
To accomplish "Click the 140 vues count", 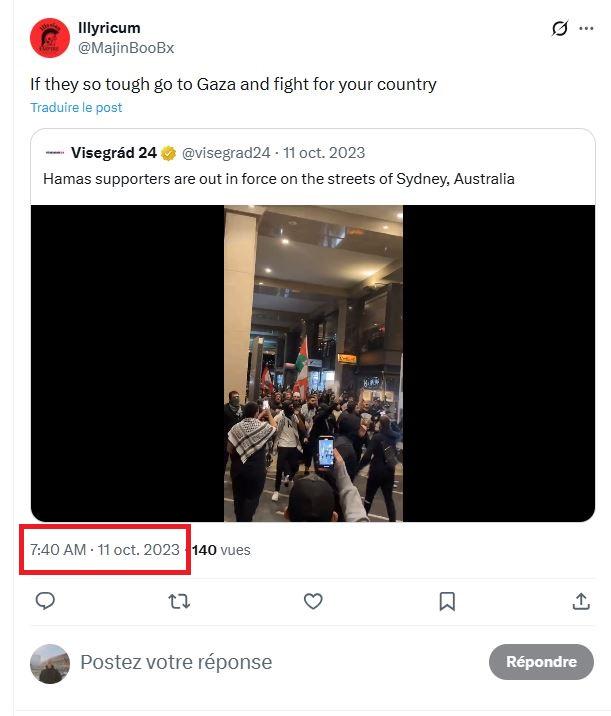I will pos(221,550).
